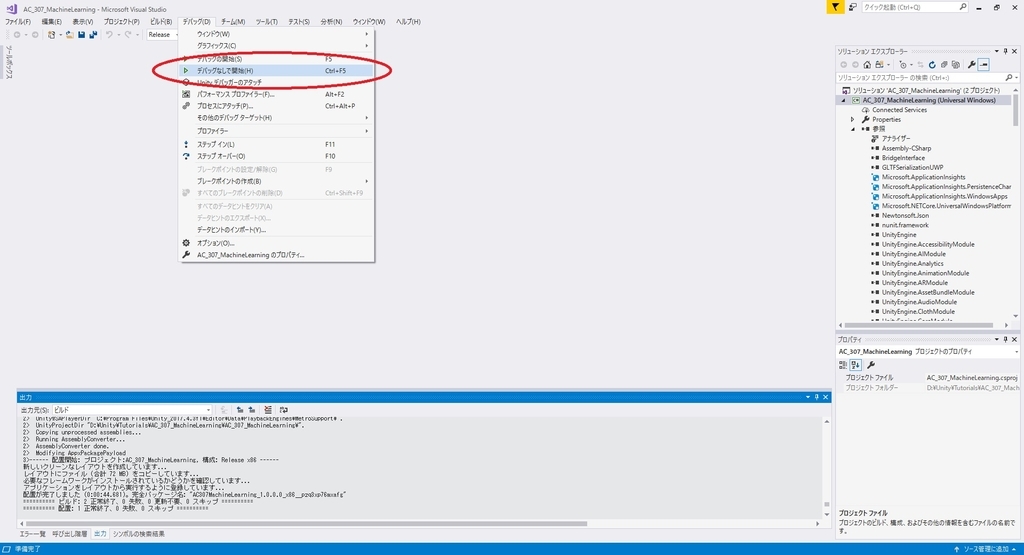Pin the Output panel

click(816, 397)
